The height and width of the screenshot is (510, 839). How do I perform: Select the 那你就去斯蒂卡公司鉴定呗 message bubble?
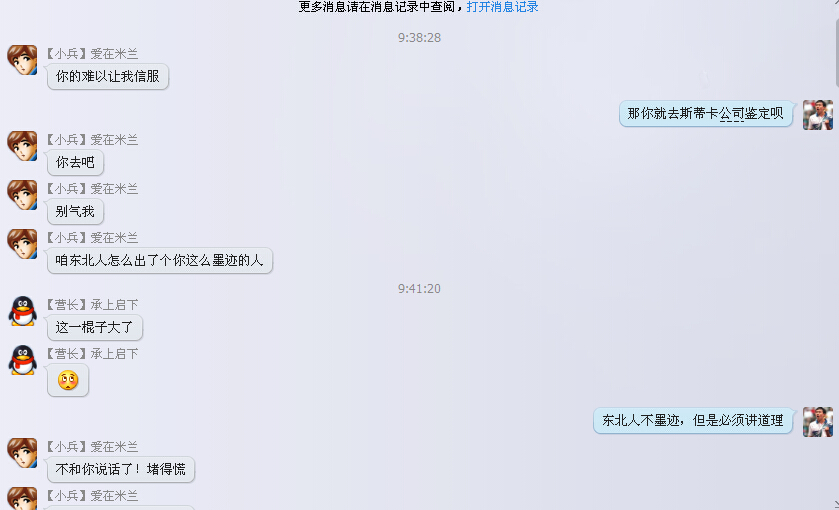(705, 113)
